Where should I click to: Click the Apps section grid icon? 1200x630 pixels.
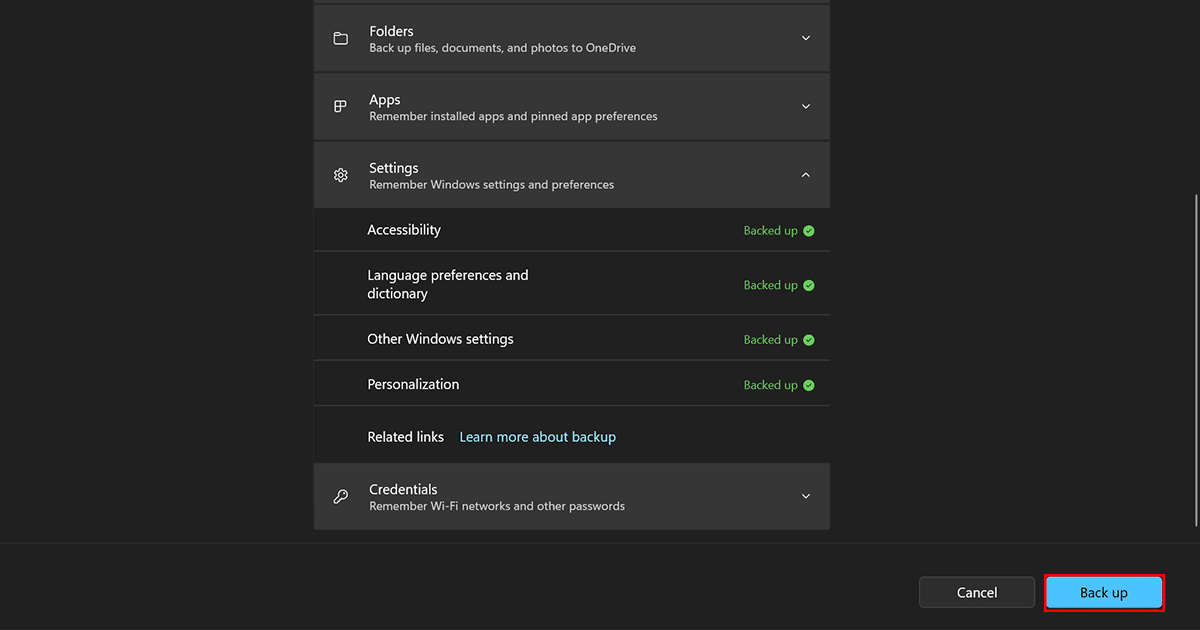pos(341,107)
